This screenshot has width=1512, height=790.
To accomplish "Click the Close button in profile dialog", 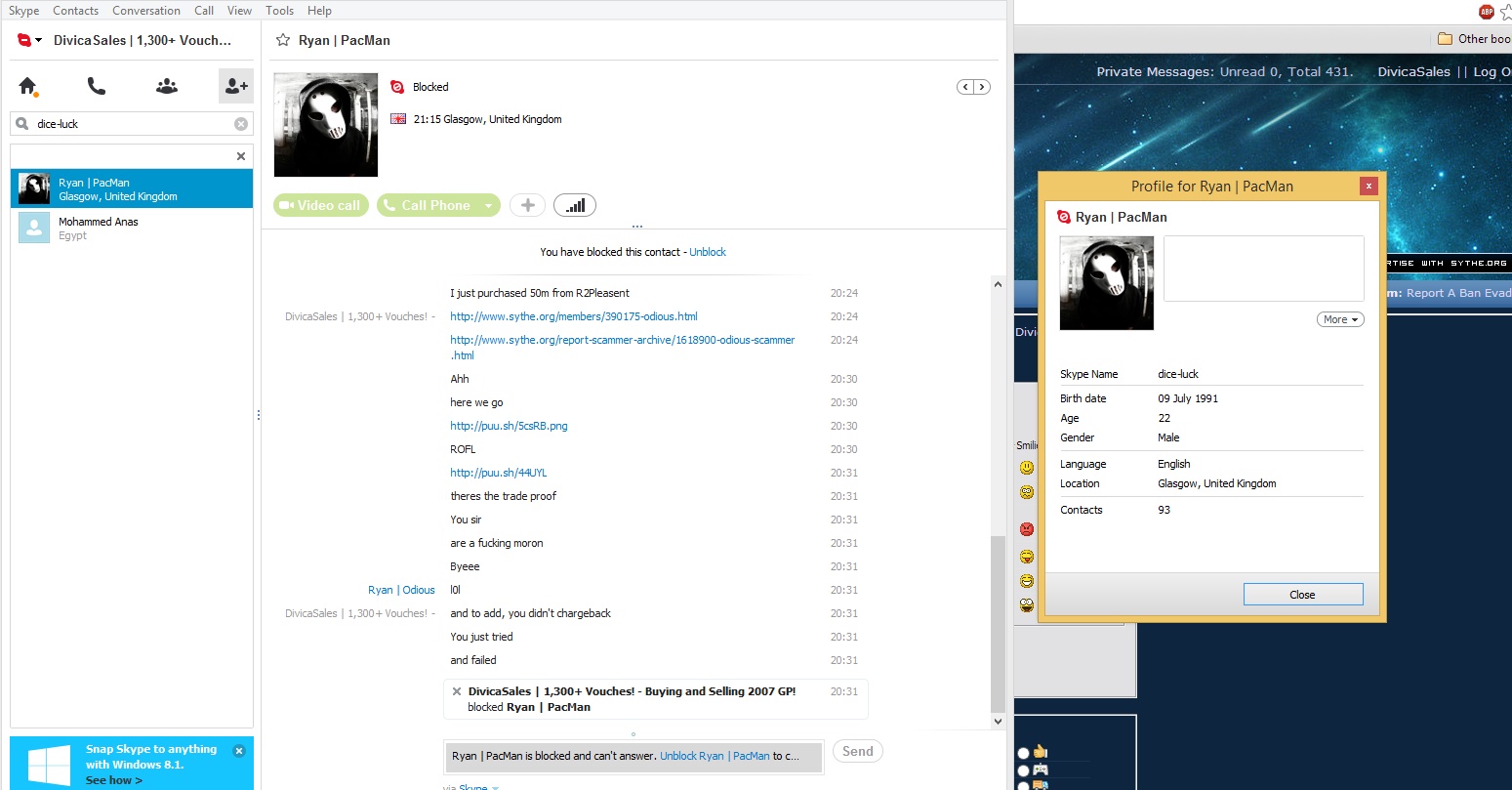I will tap(1303, 595).
